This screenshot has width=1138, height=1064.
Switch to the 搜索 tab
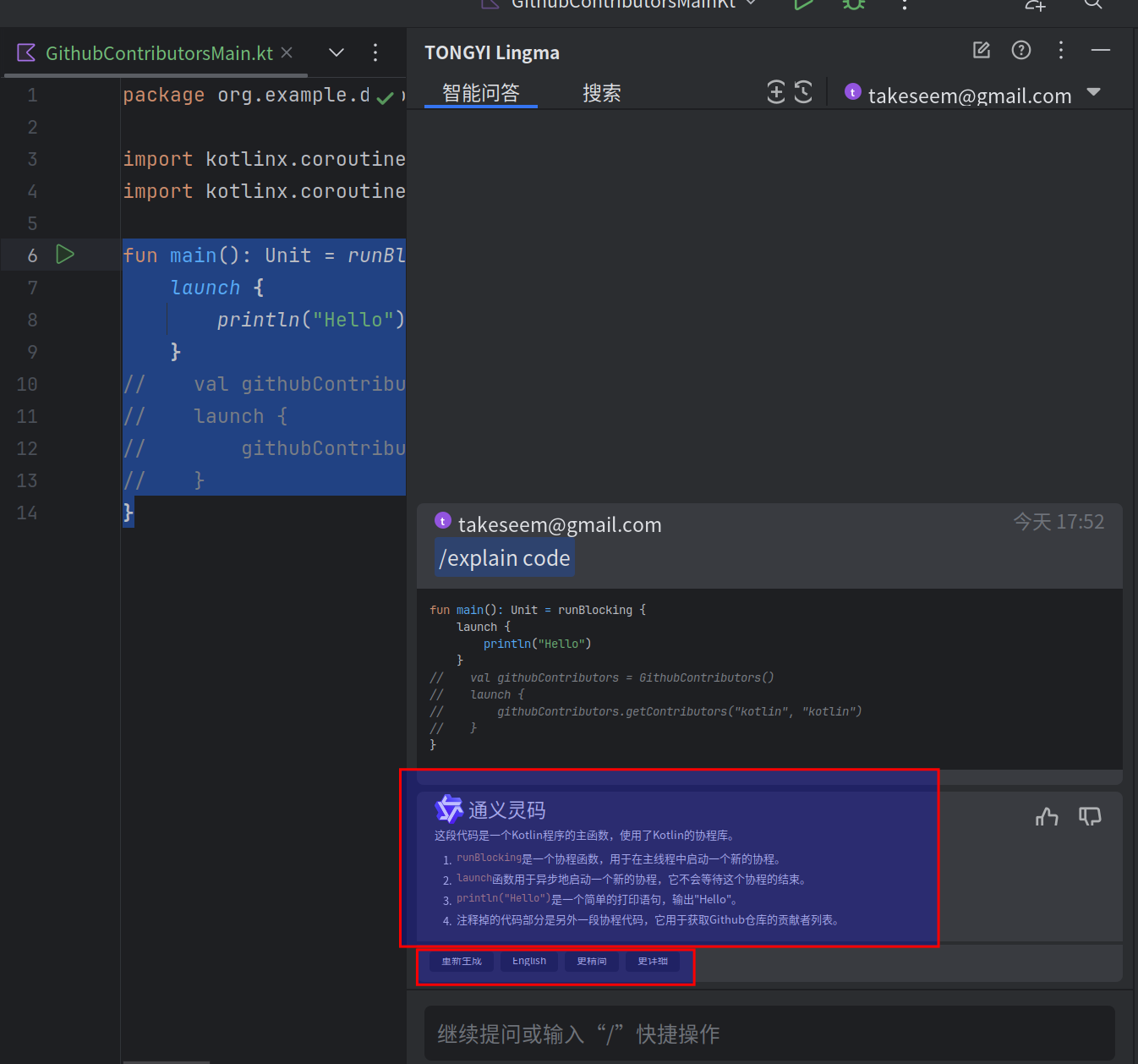[x=602, y=92]
